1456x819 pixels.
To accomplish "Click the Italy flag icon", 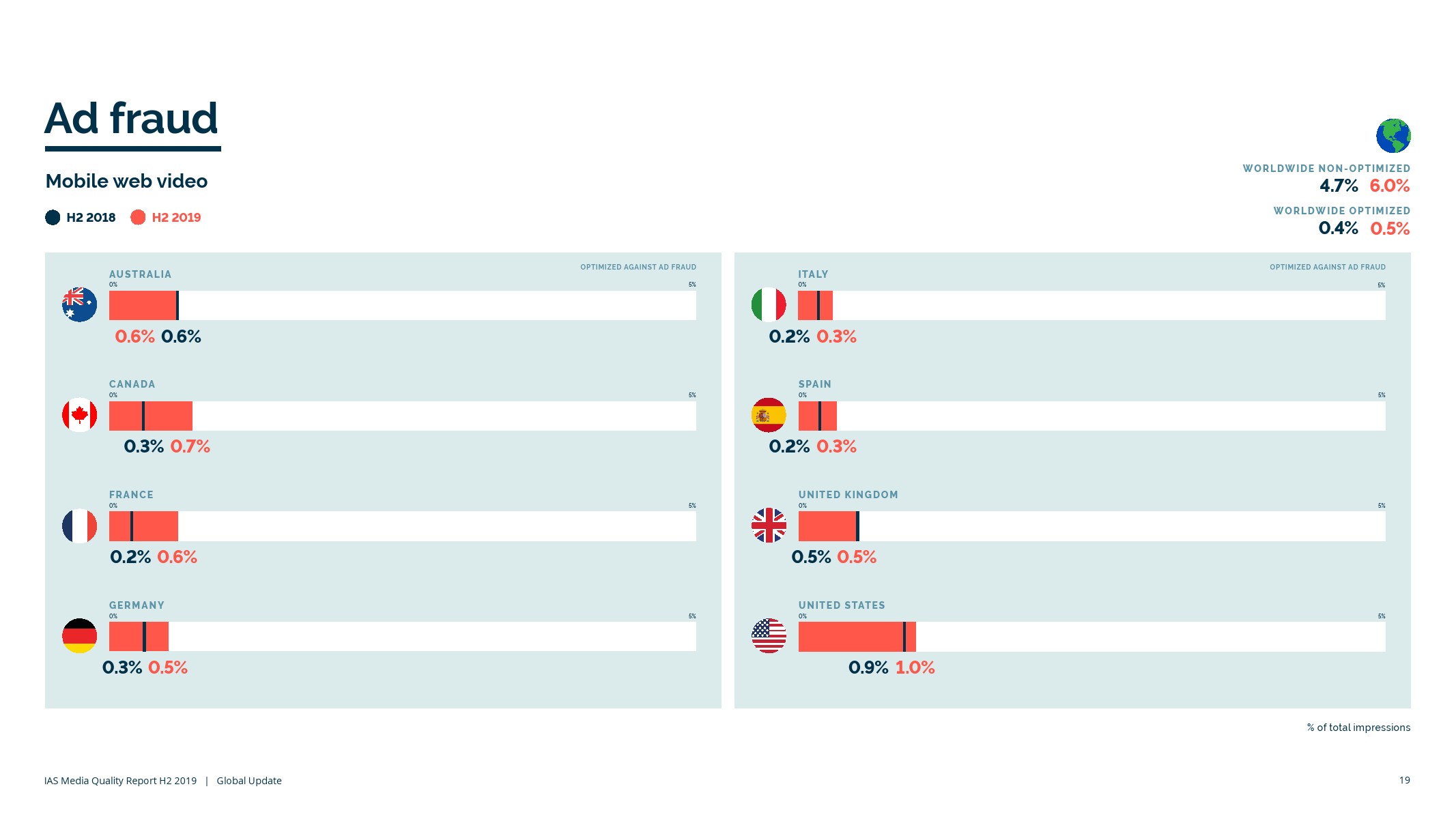I will pyautogui.click(x=769, y=304).
